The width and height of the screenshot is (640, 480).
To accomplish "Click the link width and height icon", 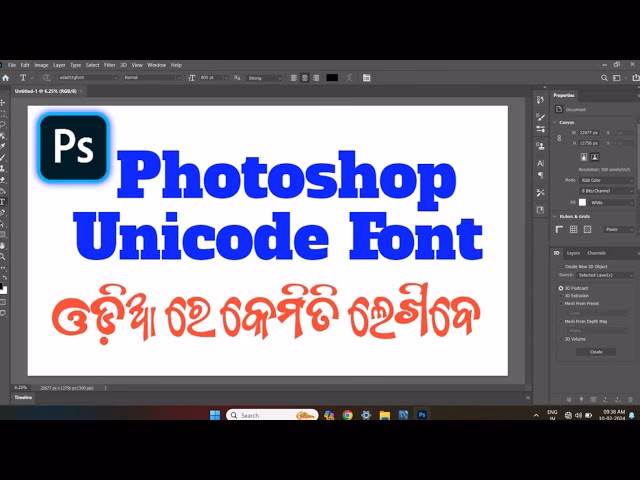I will 559,138.
